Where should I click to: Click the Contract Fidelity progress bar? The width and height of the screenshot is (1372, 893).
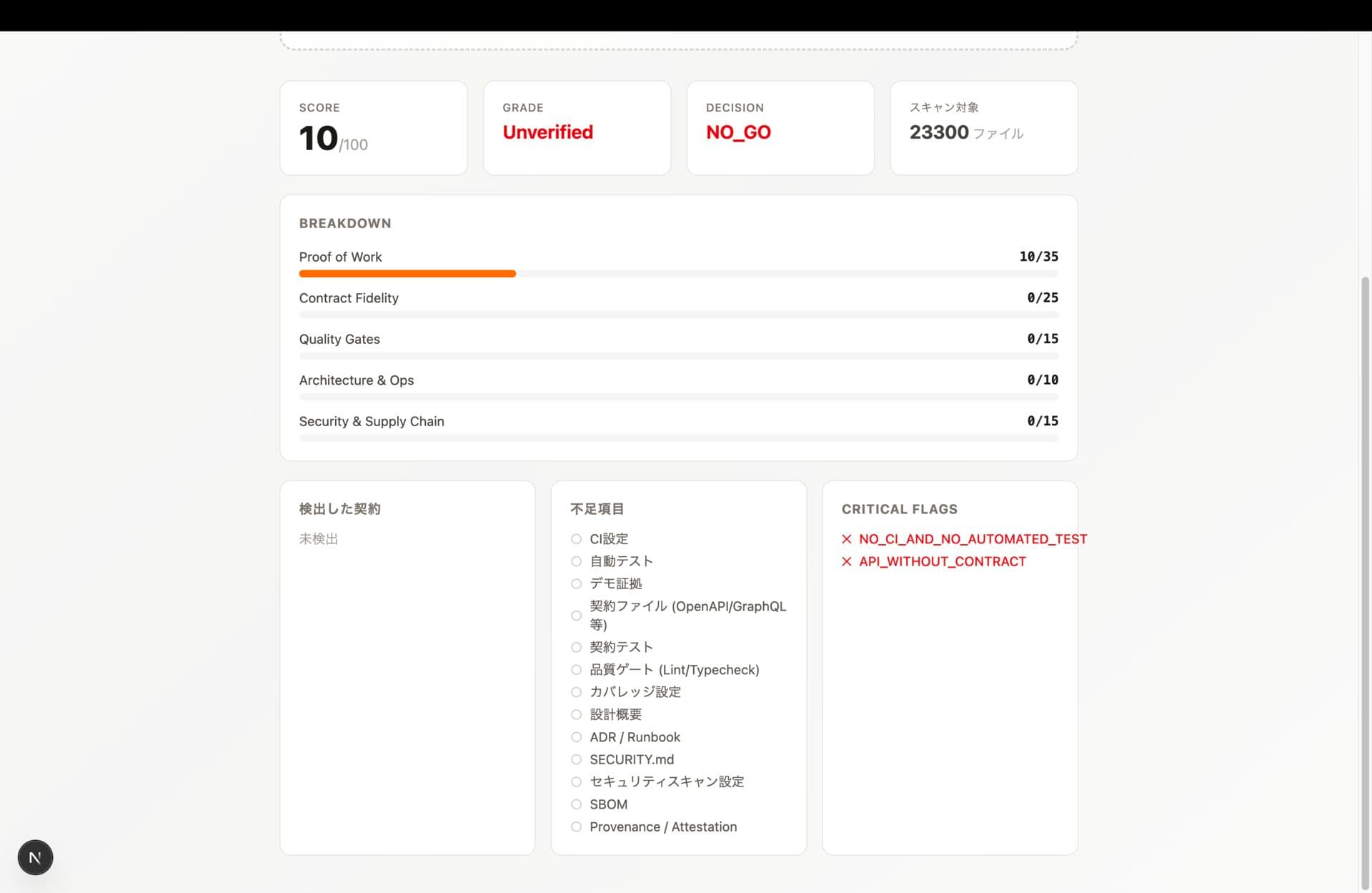678,315
